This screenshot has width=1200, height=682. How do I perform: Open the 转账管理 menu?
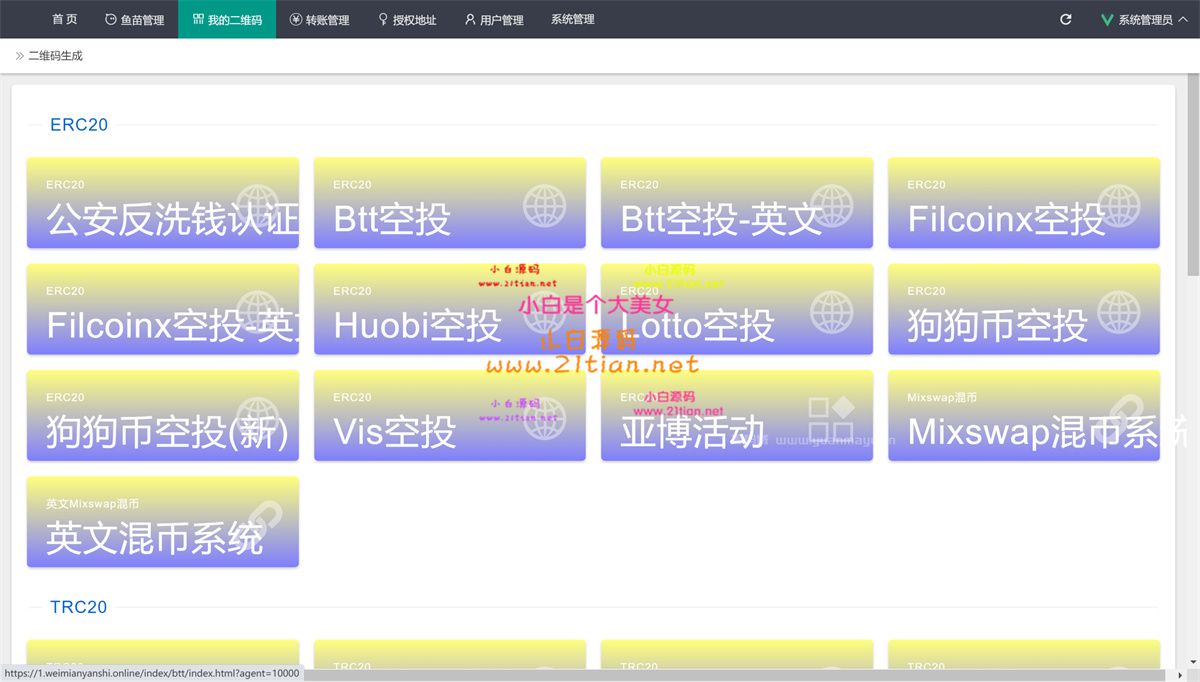click(319, 19)
